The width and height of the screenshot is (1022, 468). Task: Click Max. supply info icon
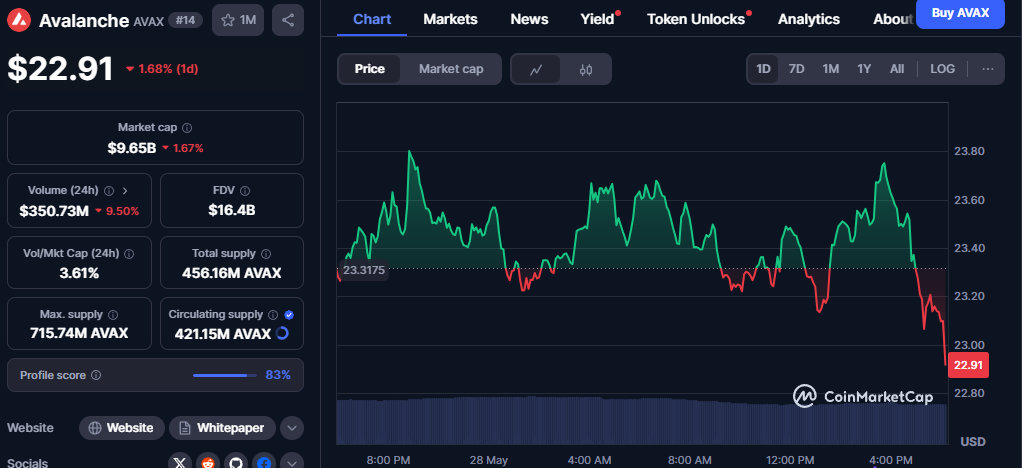click(113, 315)
